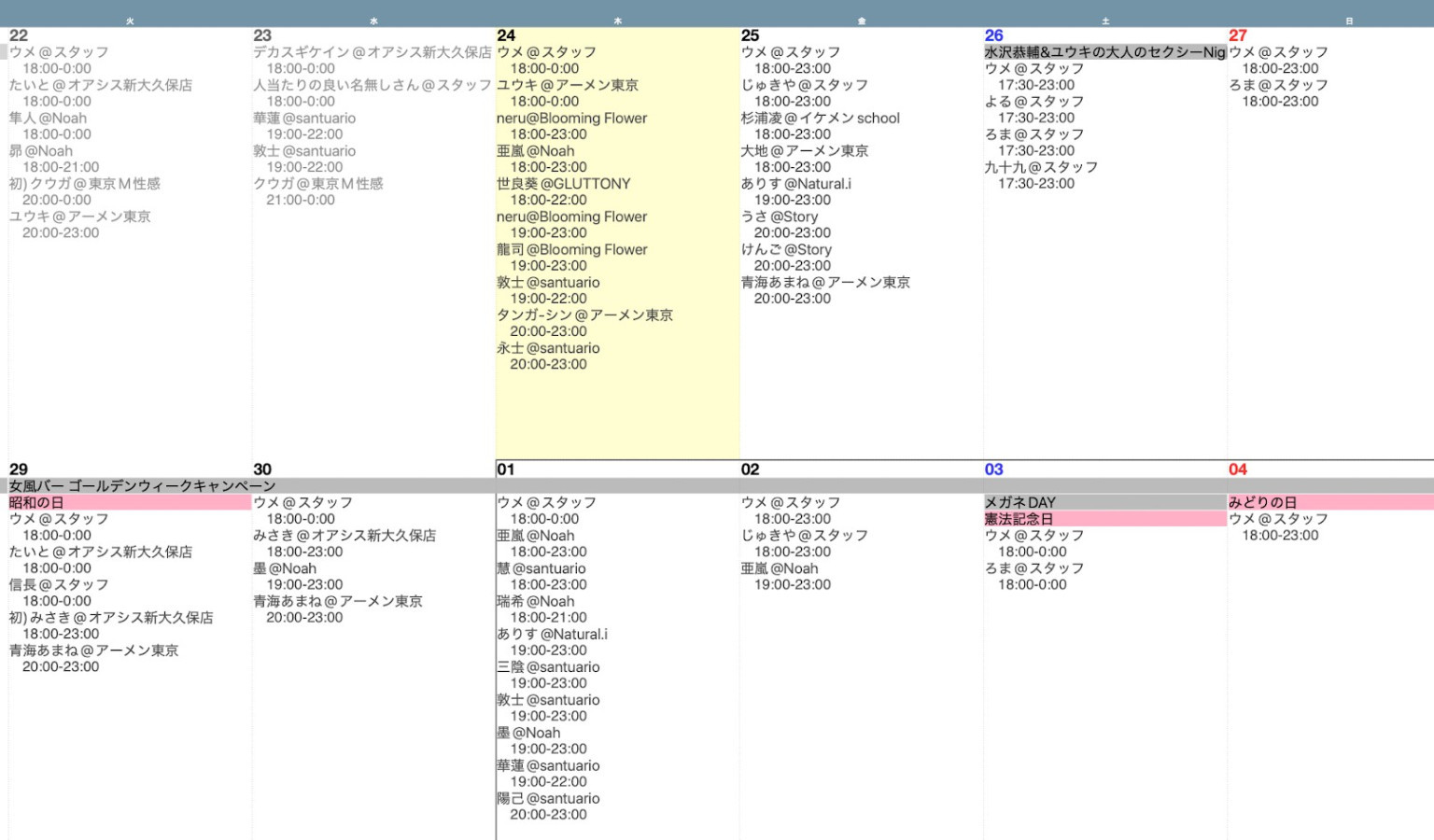Open 初)みさき@オアシス新大久保店 entry
This screenshot has height=840, width=1434.
click(x=111, y=618)
